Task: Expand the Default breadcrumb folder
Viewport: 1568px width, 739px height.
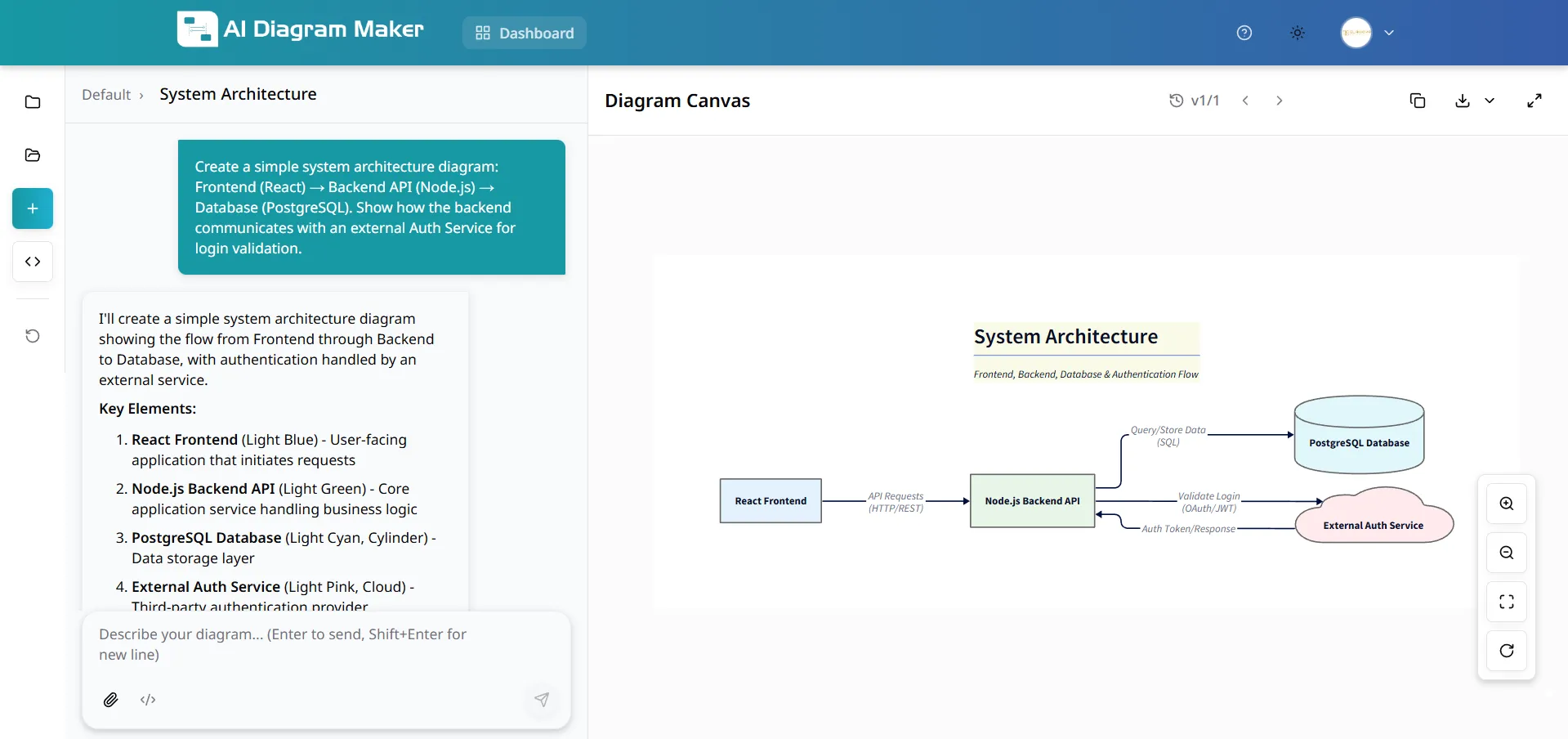Action: pyautogui.click(x=107, y=94)
